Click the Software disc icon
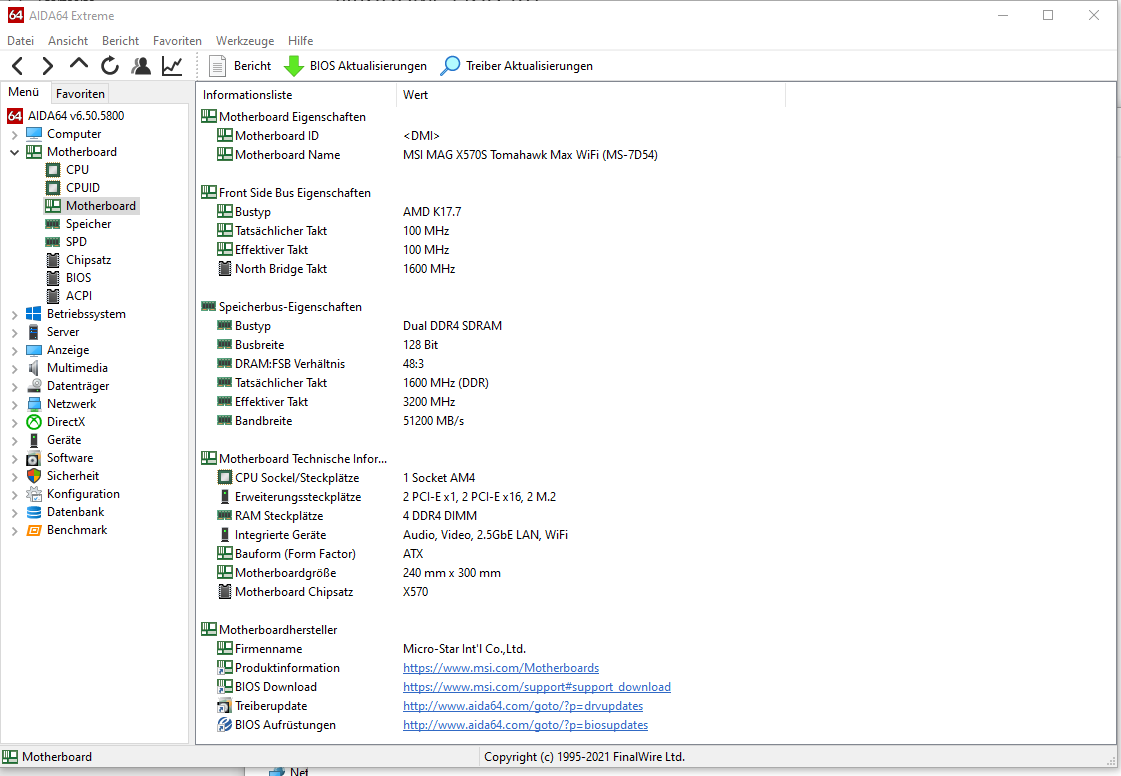 point(34,458)
